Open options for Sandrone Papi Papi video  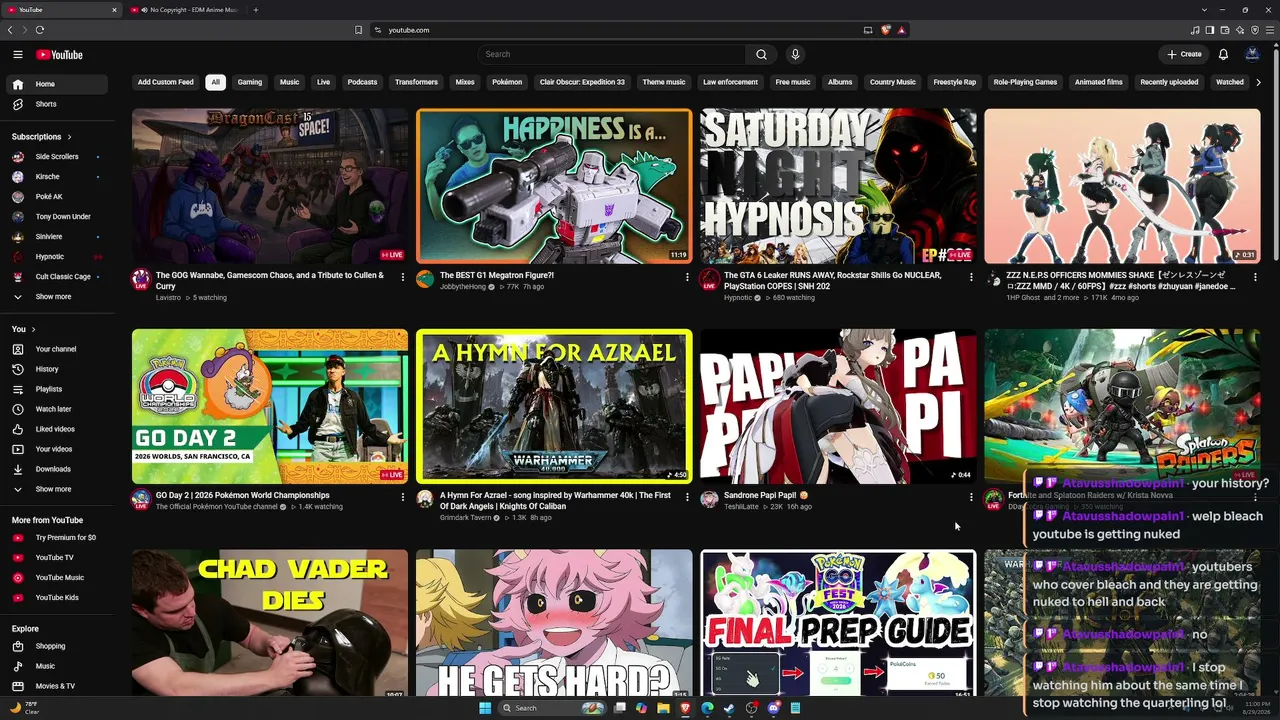(971, 497)
